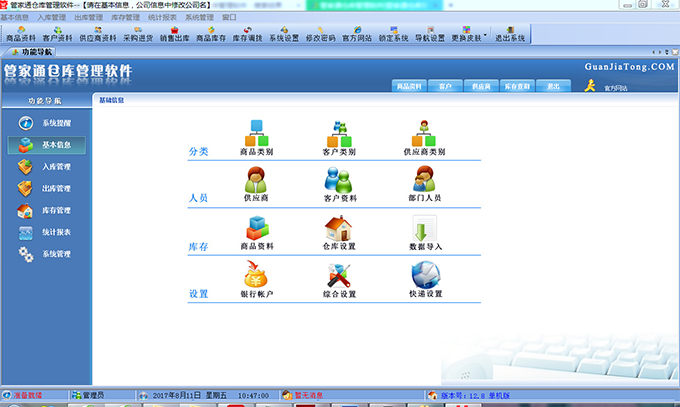This screenshot has height=407, width=680.
Task: Click 采购进货 toolbar icon
Action: coord(138,34)
